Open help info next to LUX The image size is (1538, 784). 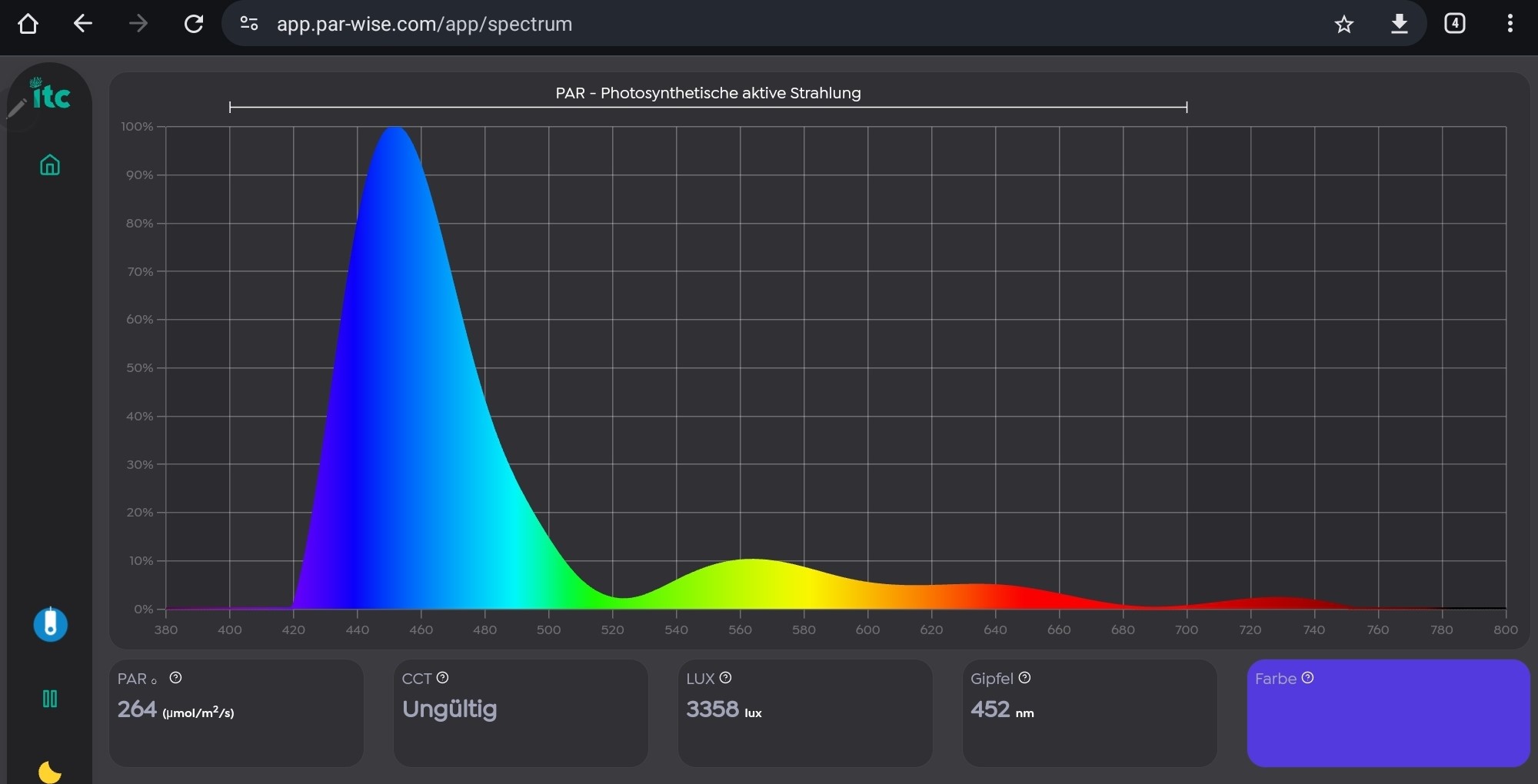(725, 678)
